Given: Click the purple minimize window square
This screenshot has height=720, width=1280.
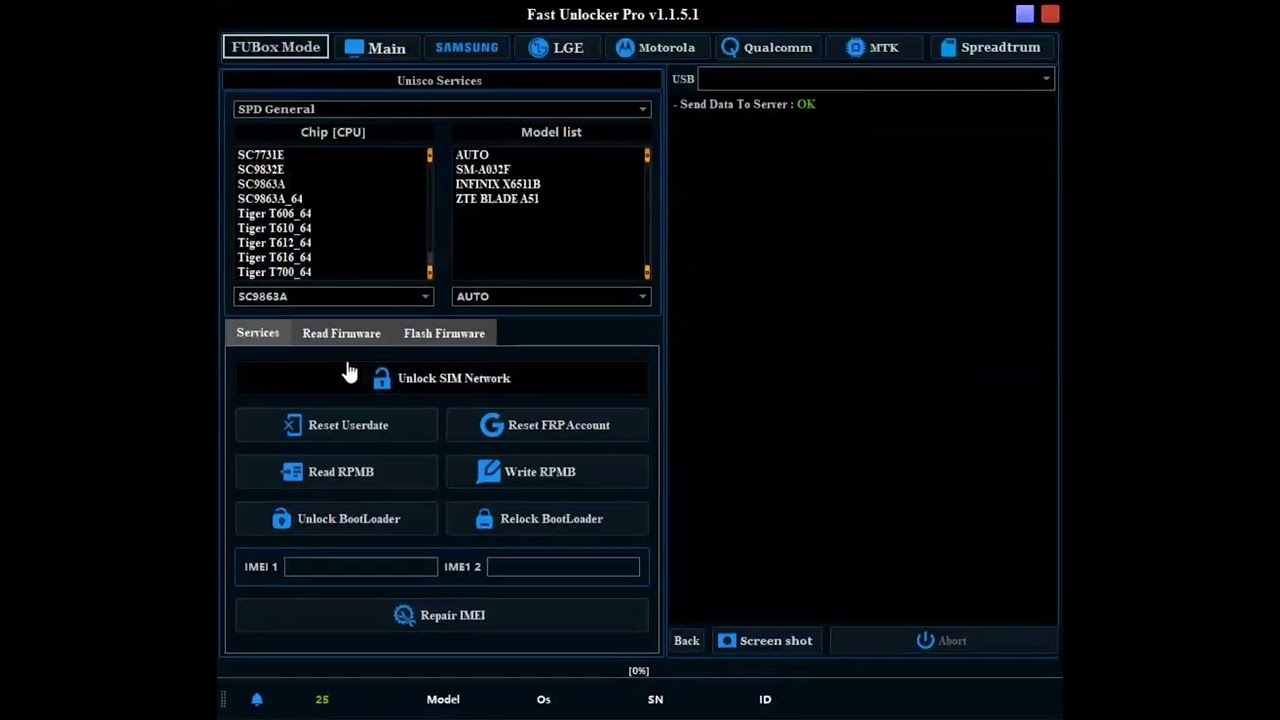Looking at the screenshot, I should tap(1025, 14).
